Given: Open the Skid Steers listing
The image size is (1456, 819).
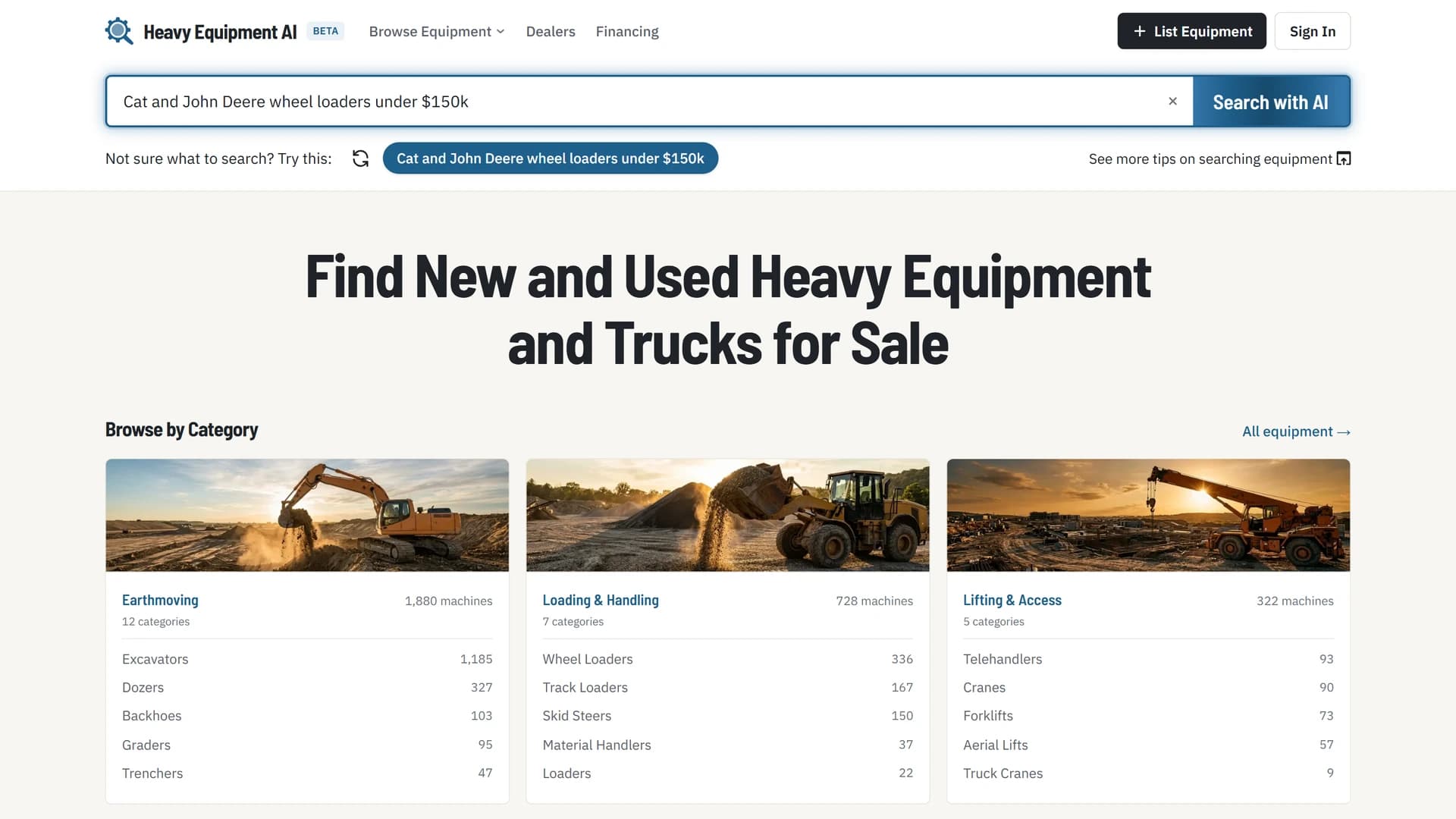Looking at the screenshot, I should [x=727, y=715].
